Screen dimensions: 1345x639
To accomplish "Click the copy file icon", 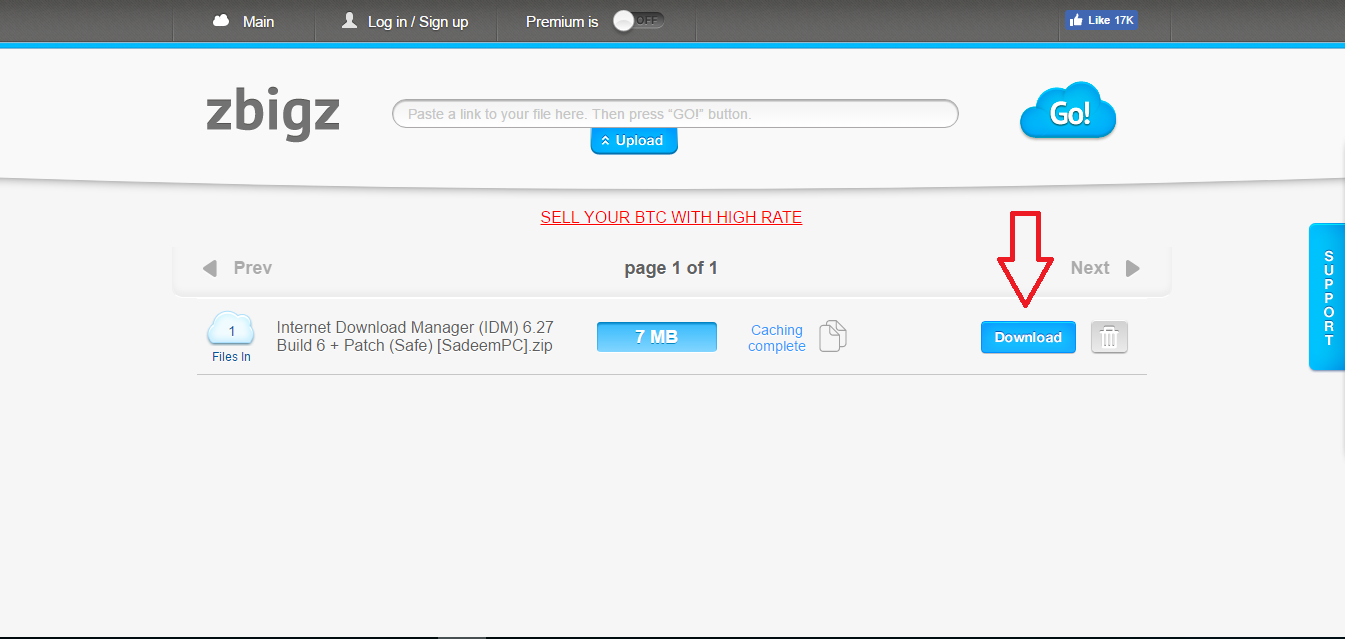I will [x=833, y=336].
